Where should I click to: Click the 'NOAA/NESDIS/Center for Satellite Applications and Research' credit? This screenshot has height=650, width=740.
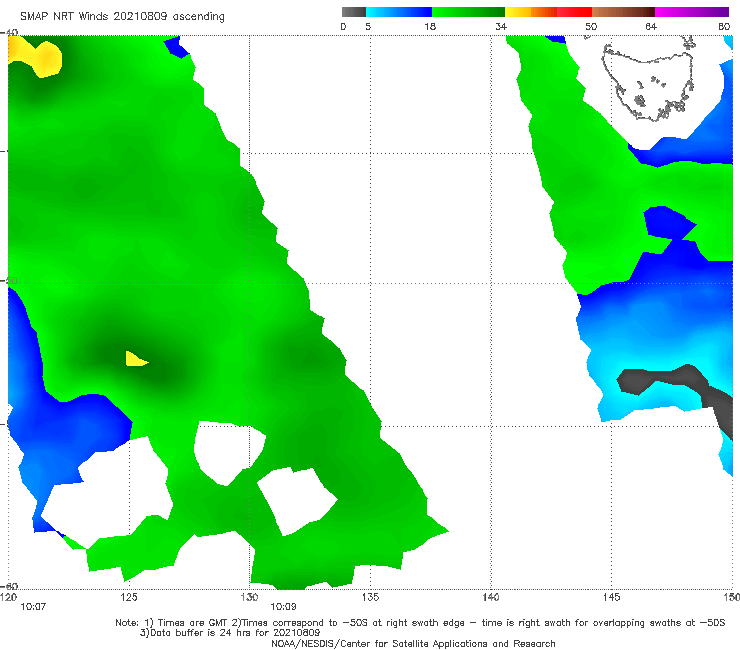[413, 643]
